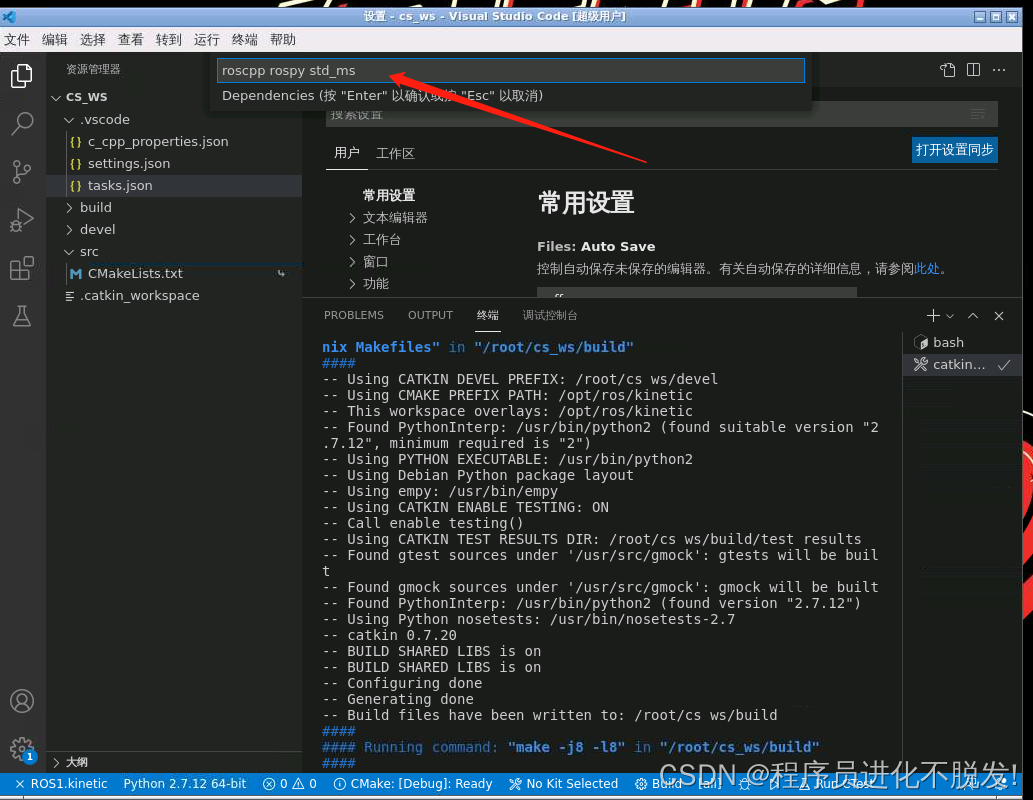Close the terminal panel
This screenshot has height=800, width=1033.
999,316
